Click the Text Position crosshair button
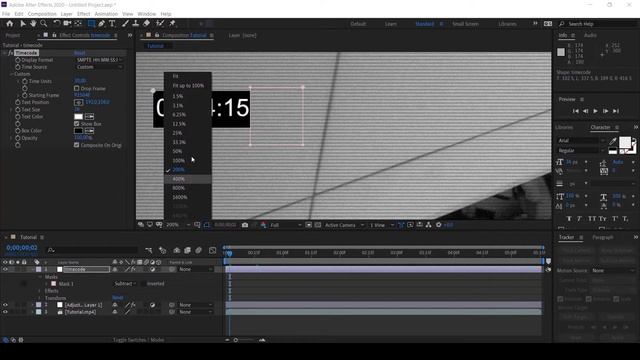Image resolution: width=640 pixels, height=360 pixels. [78, 102]
